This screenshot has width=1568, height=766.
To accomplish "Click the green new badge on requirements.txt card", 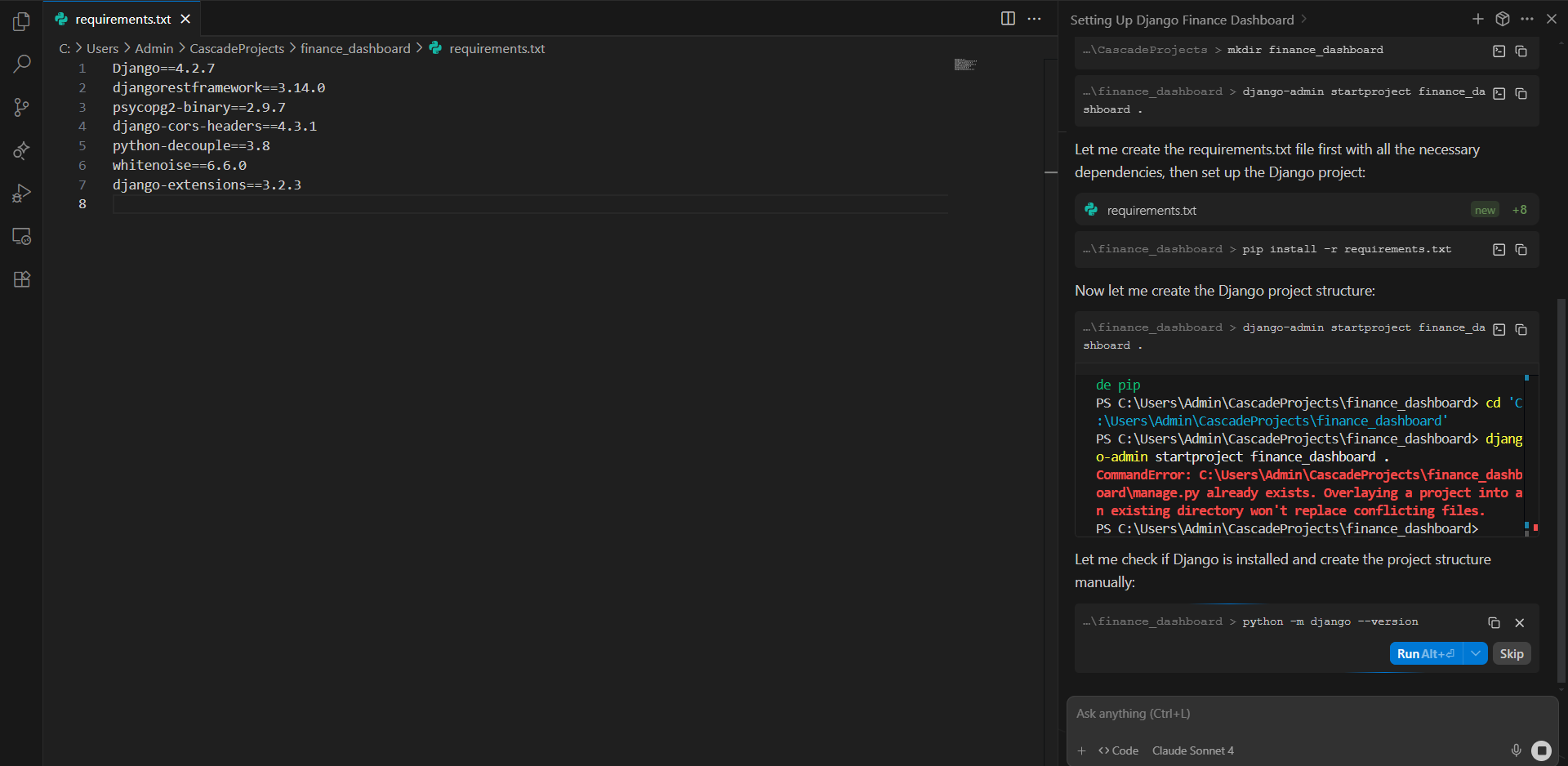I will coord(1485,210).
